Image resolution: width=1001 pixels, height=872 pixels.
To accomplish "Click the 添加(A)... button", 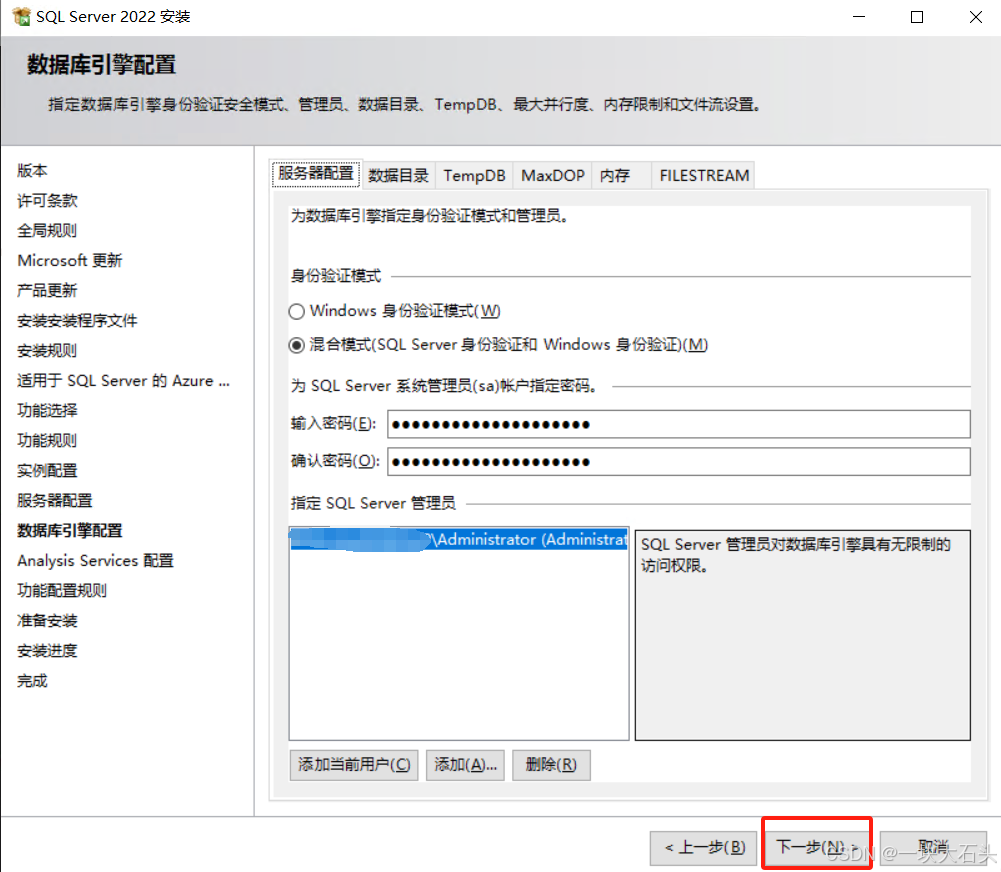I will (x=465, y=765).
